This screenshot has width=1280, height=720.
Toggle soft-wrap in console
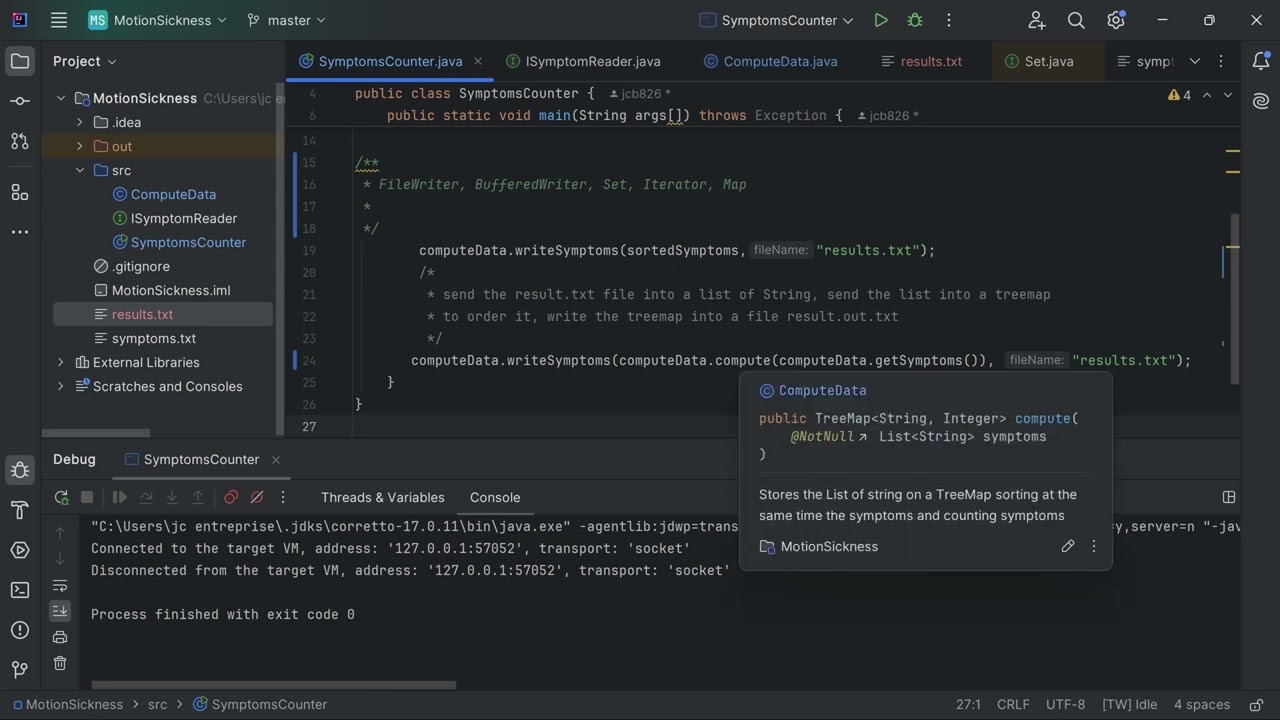[60, 585]
